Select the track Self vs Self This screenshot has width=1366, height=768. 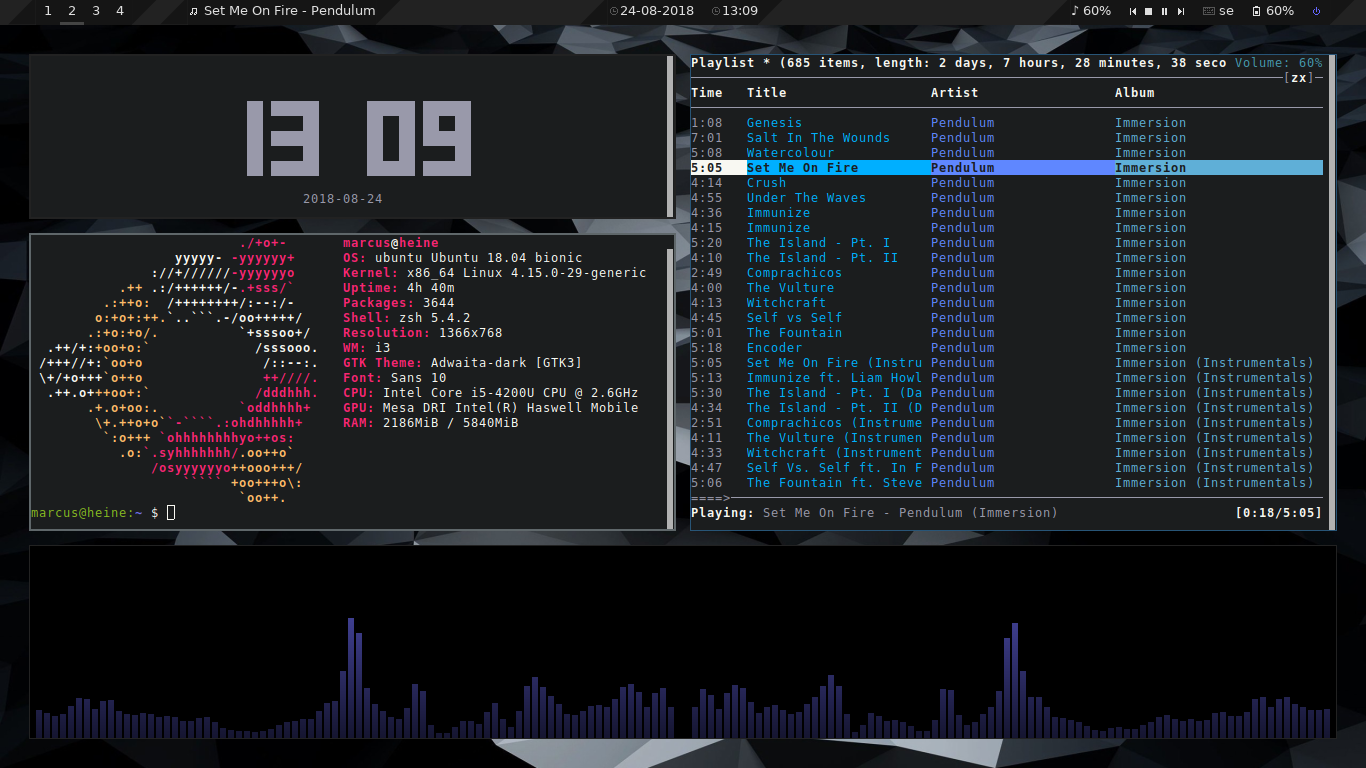[x=1006, y=318]
